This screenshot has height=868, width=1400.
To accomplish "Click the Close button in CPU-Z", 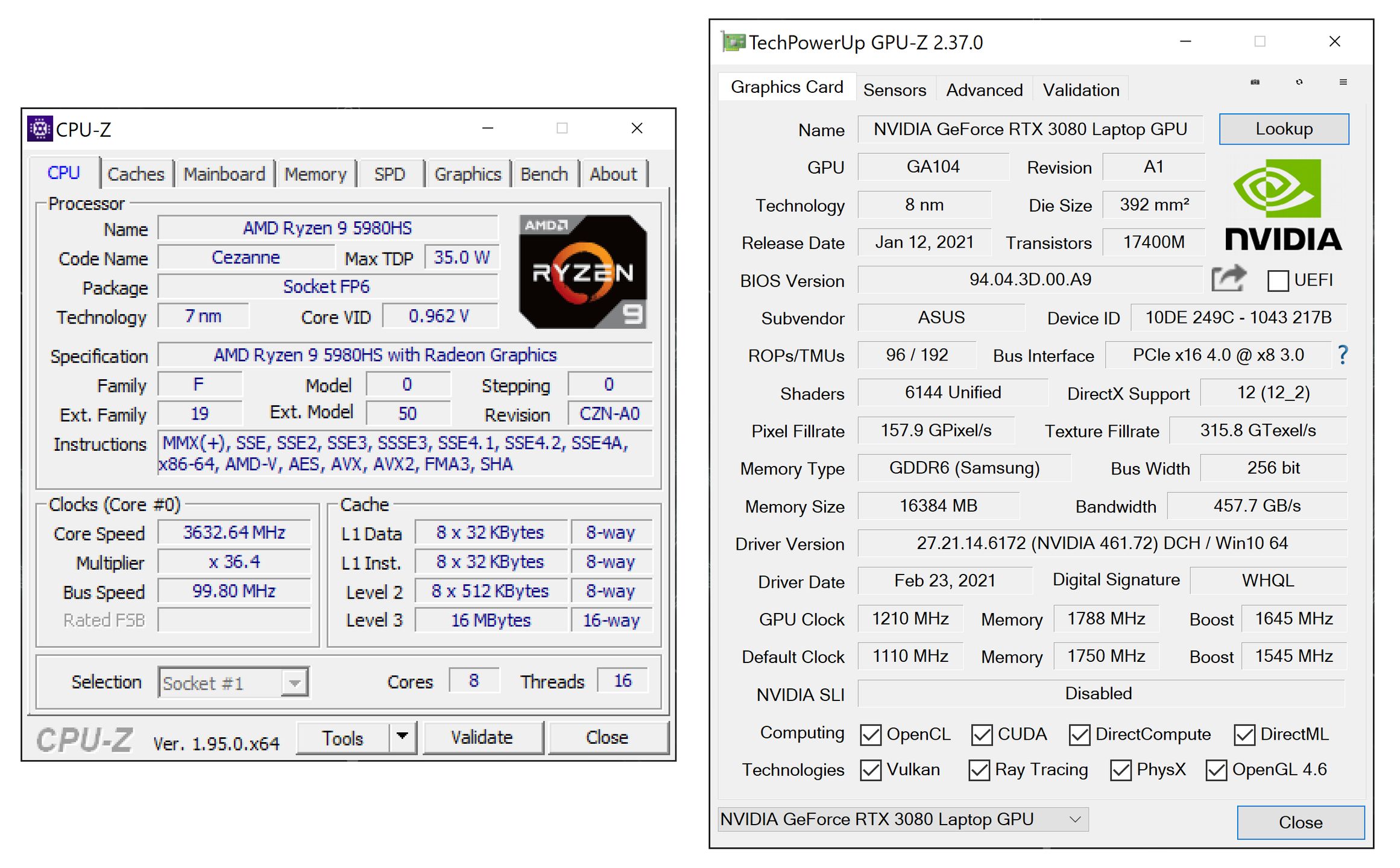I will click(x=608, y=738).
